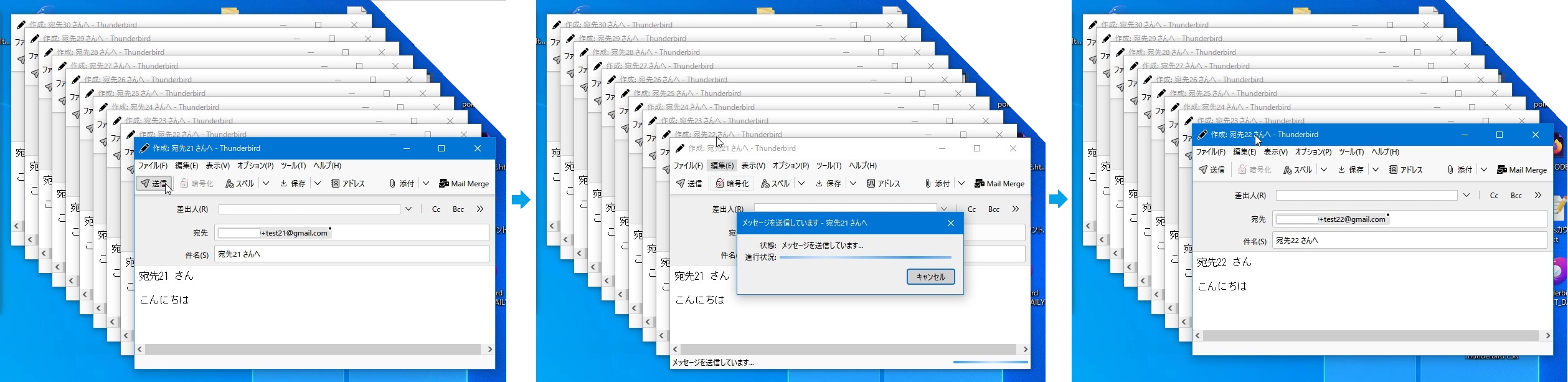Open アドレス in the 宛先22 compose window
The height and width of the screenshot is (382, 1568).
(x=1406, y=170)
